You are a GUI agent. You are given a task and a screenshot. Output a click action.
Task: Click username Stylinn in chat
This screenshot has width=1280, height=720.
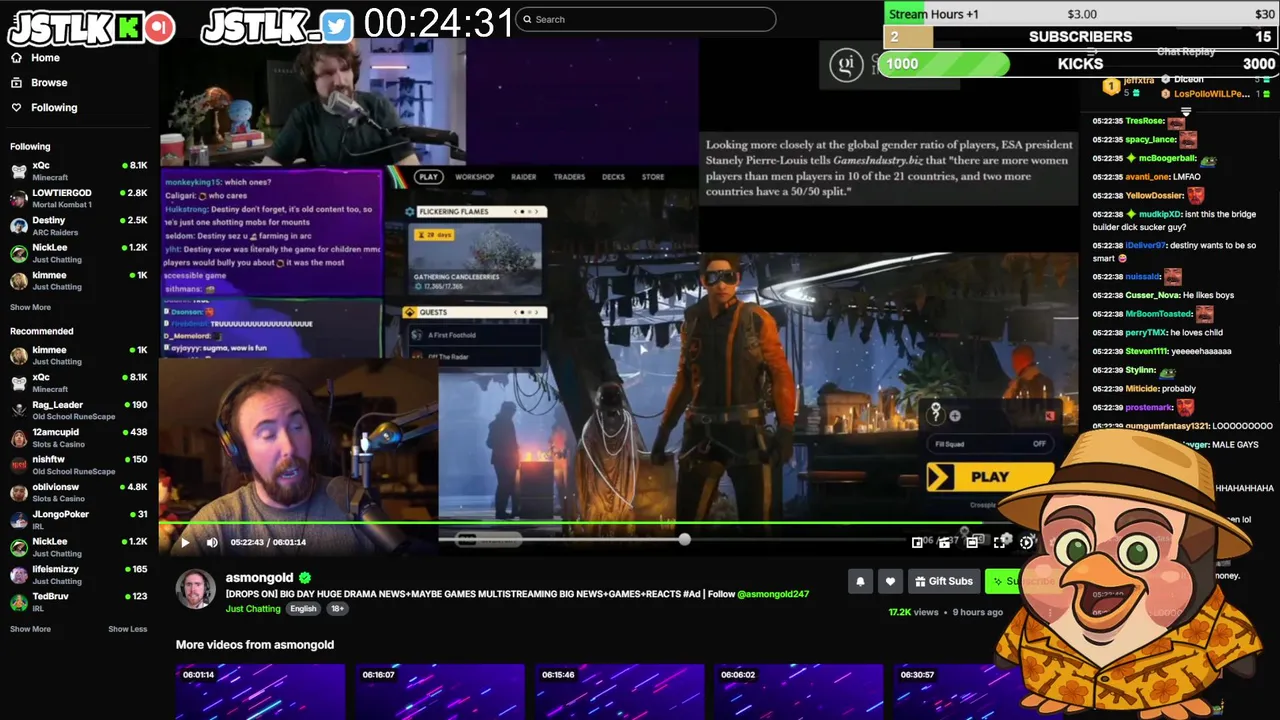tap(1141, 370)
